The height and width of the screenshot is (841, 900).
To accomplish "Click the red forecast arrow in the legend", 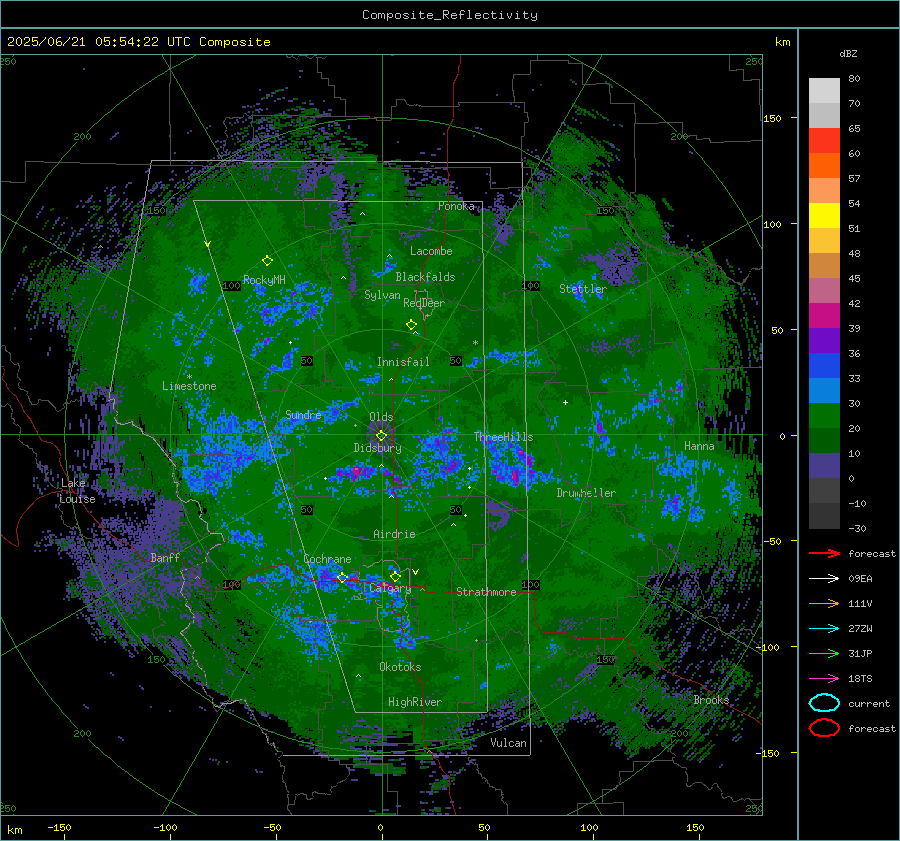I will tap(824, 553).
